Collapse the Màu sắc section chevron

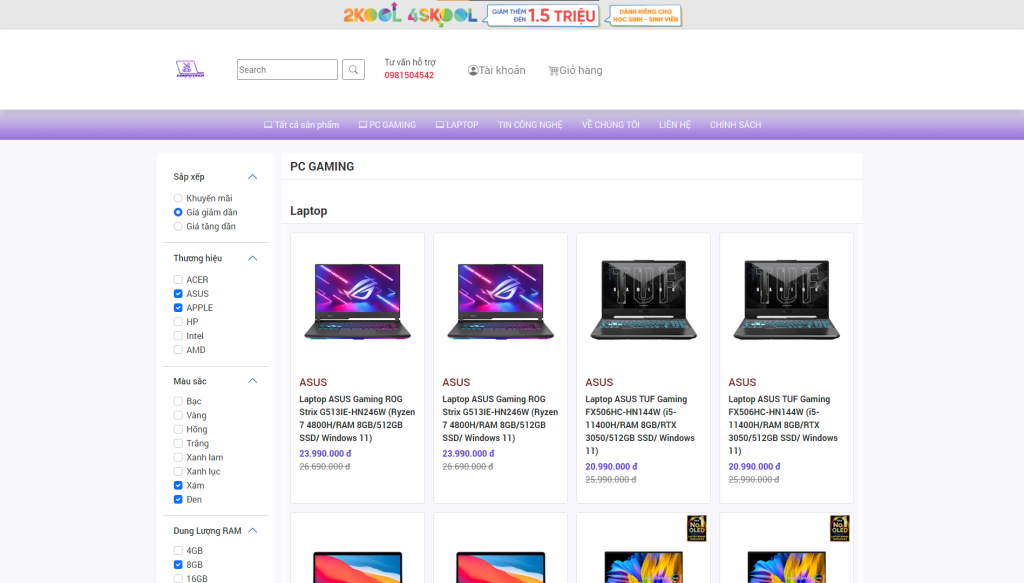click(253, 381)
